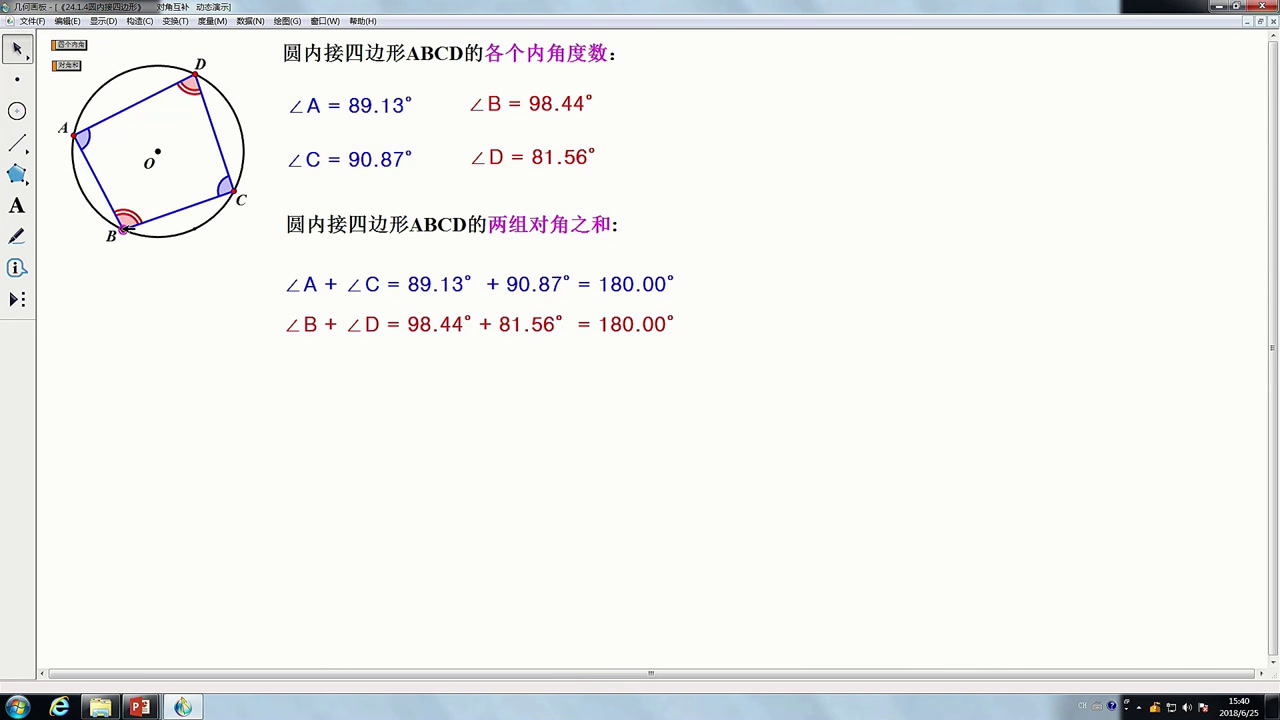
Task: Select the ∠B = 98.44° measurement
Action: coord(532,103)
